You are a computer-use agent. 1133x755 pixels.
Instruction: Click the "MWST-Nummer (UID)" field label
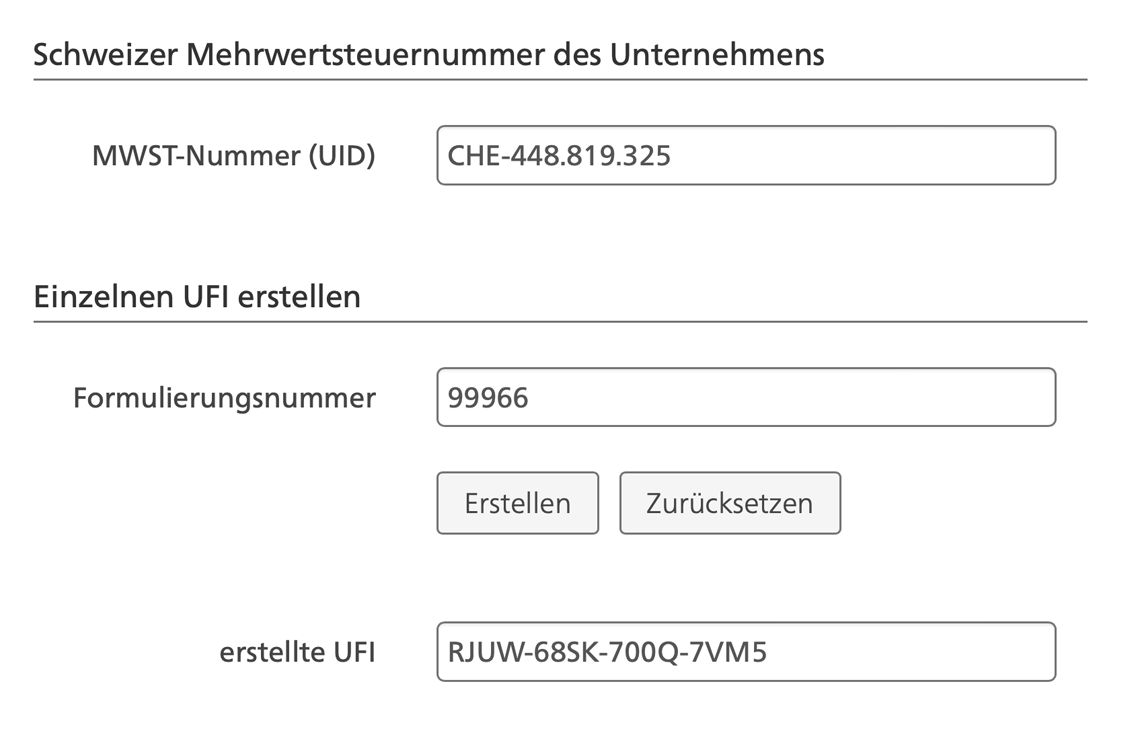(233, 156)
